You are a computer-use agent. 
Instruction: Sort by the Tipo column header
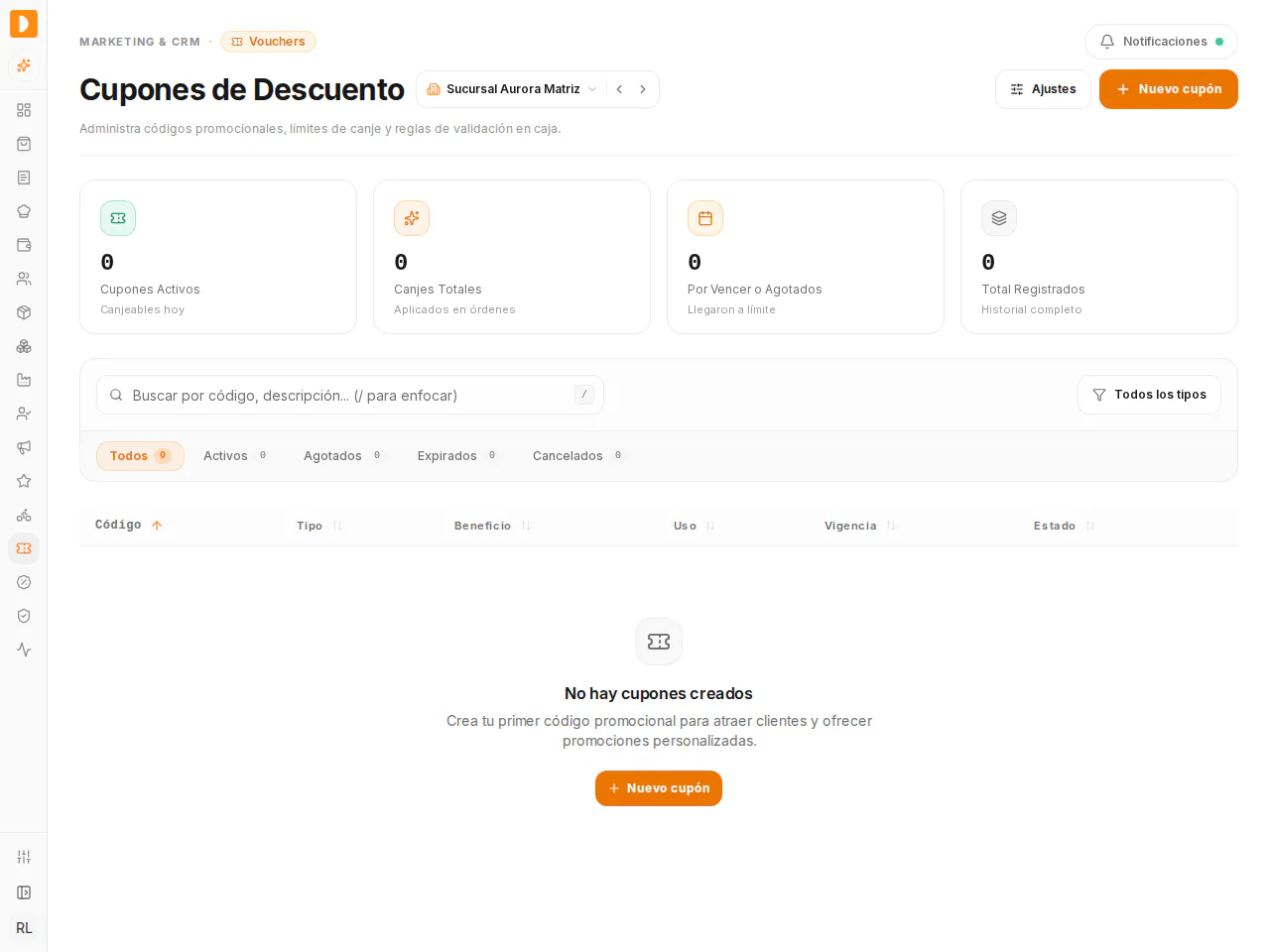(319, 526)
